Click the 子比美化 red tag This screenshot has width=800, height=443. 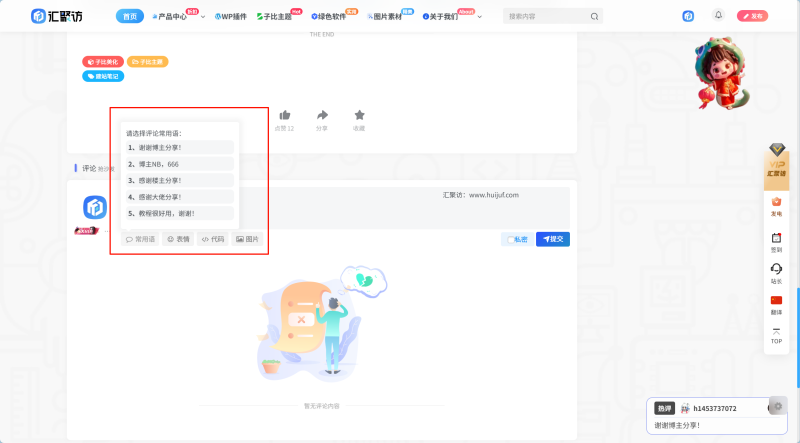pyautogui.click(x=102, y=61)
